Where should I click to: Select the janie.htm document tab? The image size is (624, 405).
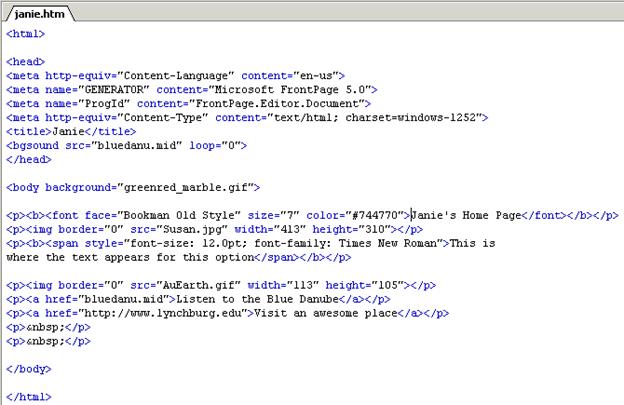click(x=39, y=14)
